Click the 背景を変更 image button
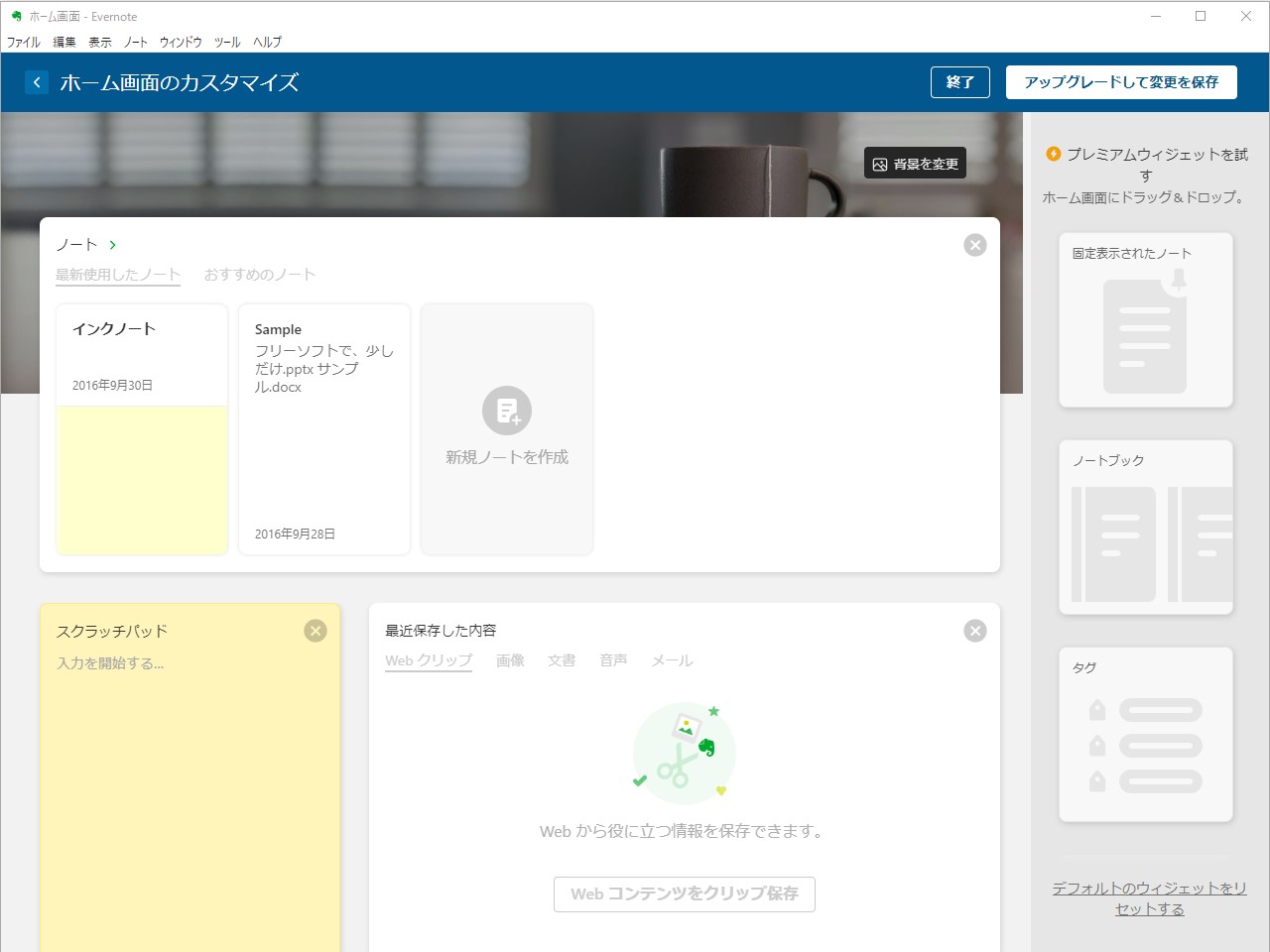This screenshot has height=952, width=1270. (915, 164)
